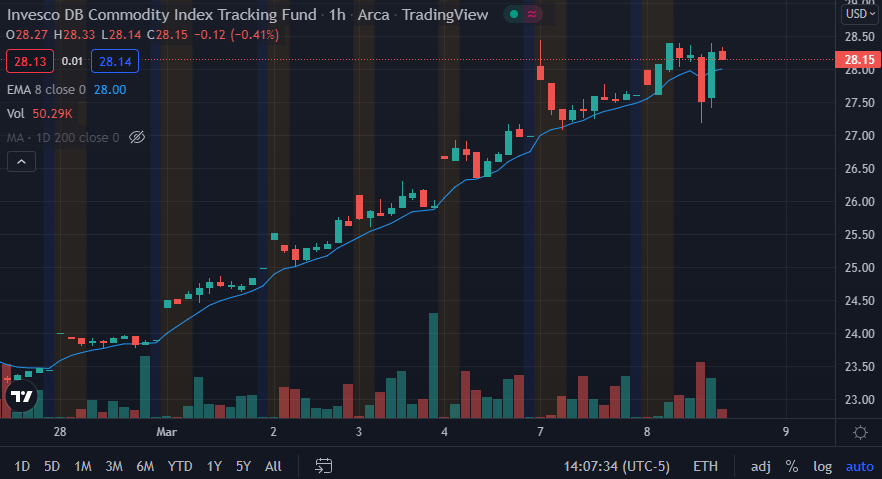Select the 1D time range
Screen dimensions: 882x479
coord(22,466)
